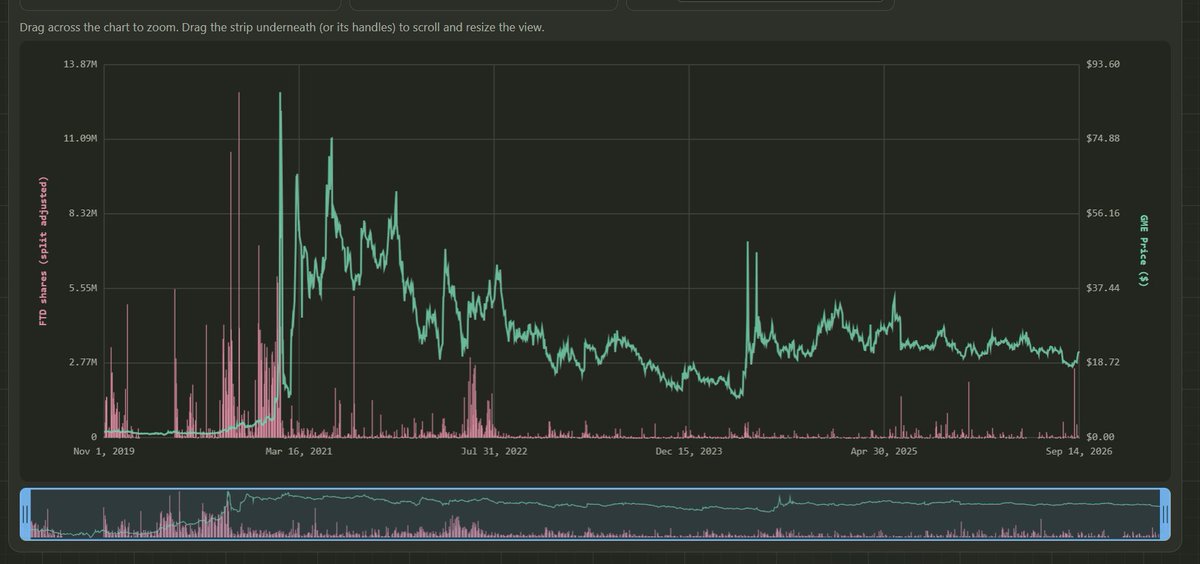1200x564 pixels.
Task: Click the 2024 price spike after Dec 15, 2023
Action: [x=747, y=243]
